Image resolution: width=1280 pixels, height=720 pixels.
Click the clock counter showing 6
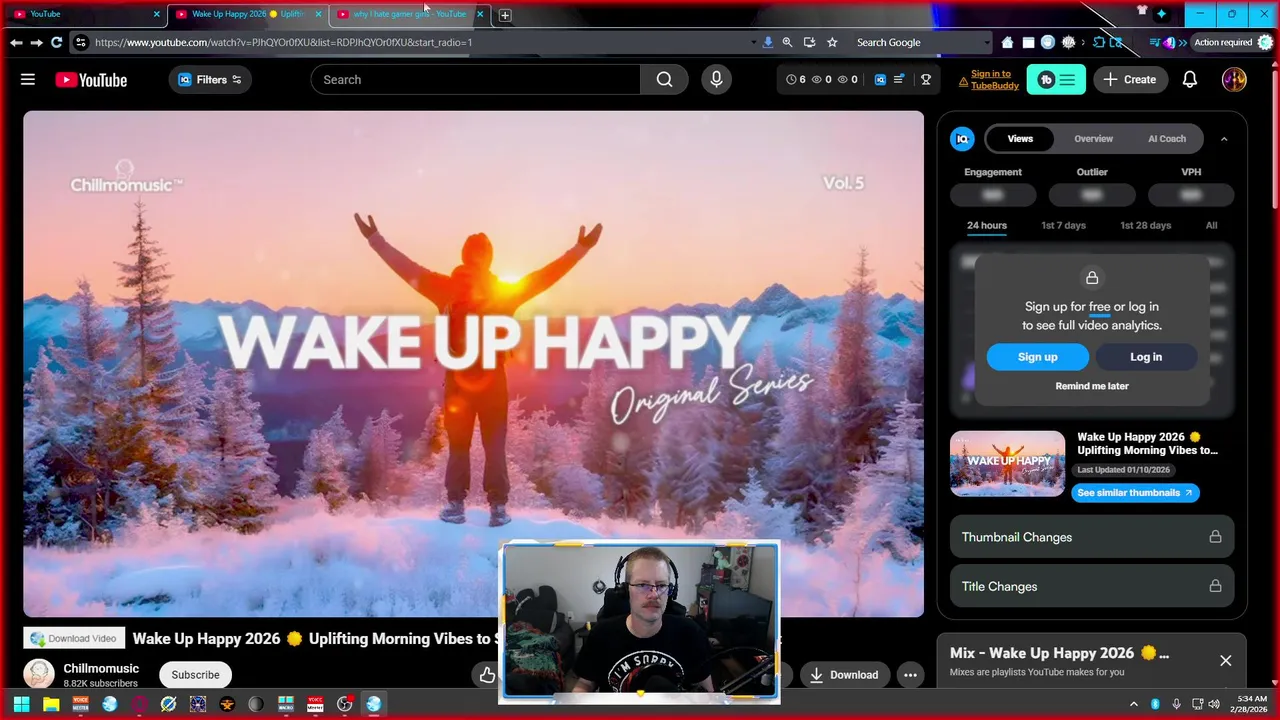796,80
